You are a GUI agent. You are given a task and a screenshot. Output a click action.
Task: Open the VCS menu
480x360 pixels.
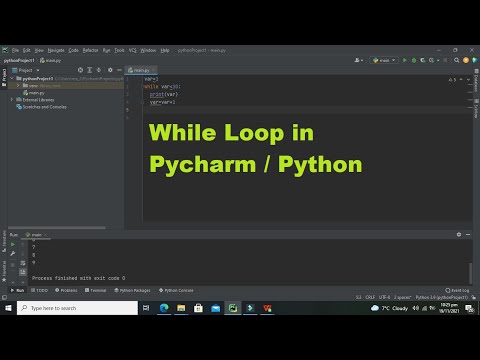132,50
